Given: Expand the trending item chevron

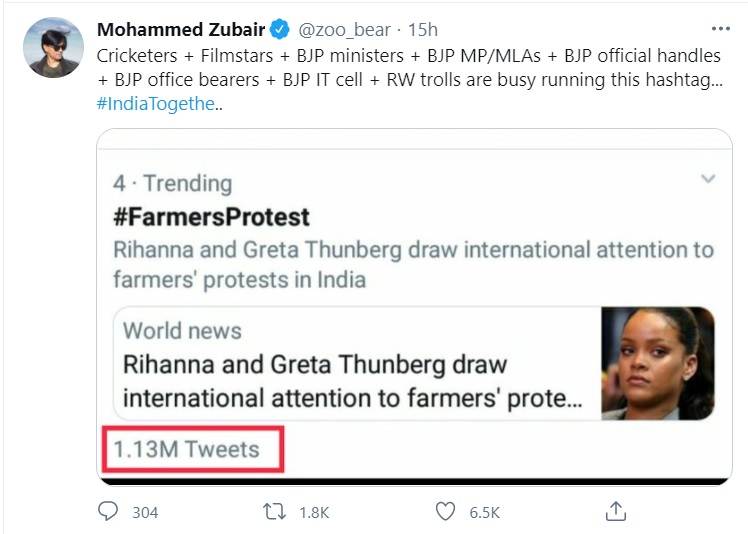Looking at the screenshot, I should tap(708, 179).
